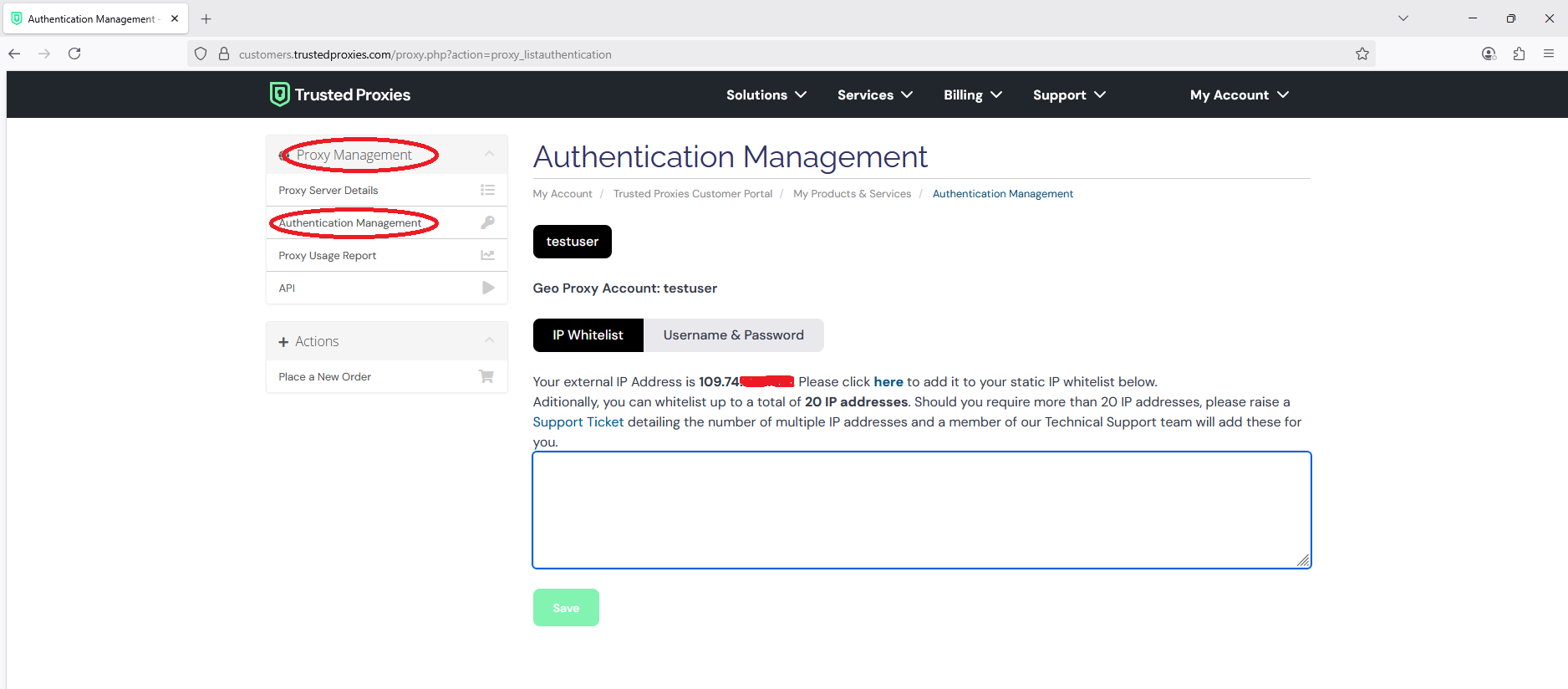Click the tracking protection shield icon
This screenshot has height=689, width=1568.
(x=201, y=54)
